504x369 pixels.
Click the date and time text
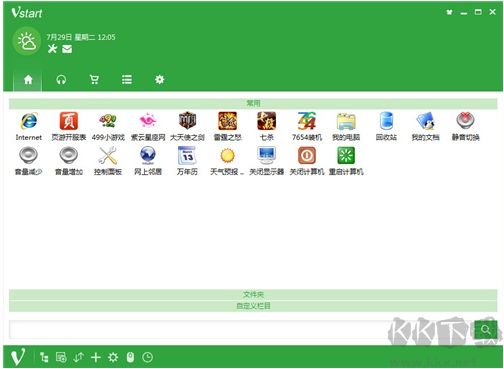[x=81, y=37]
